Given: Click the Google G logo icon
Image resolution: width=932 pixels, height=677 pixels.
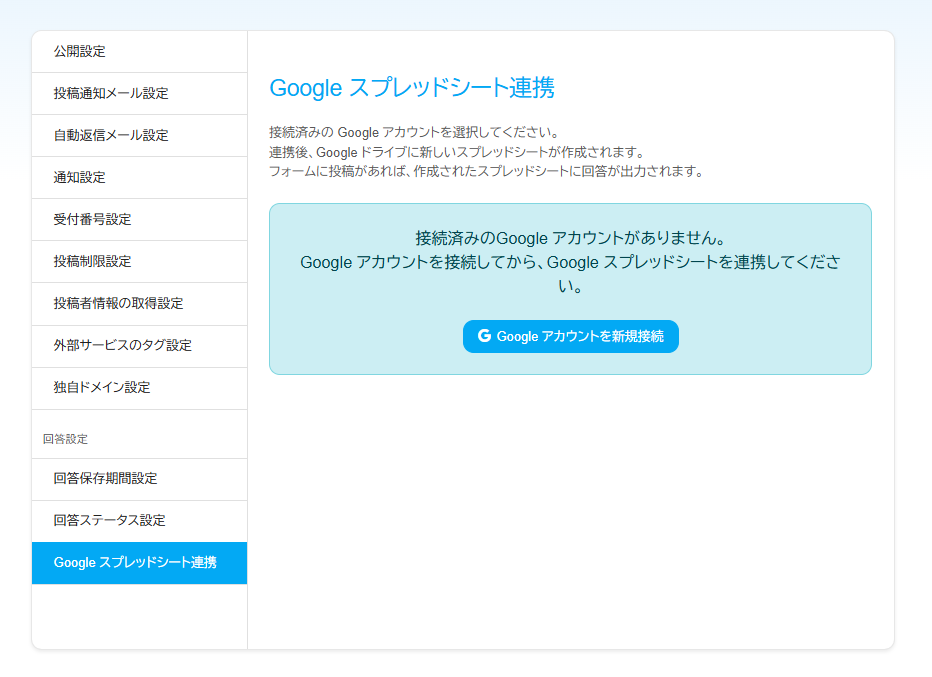Looking at the screenshot, I should (484, 336).
